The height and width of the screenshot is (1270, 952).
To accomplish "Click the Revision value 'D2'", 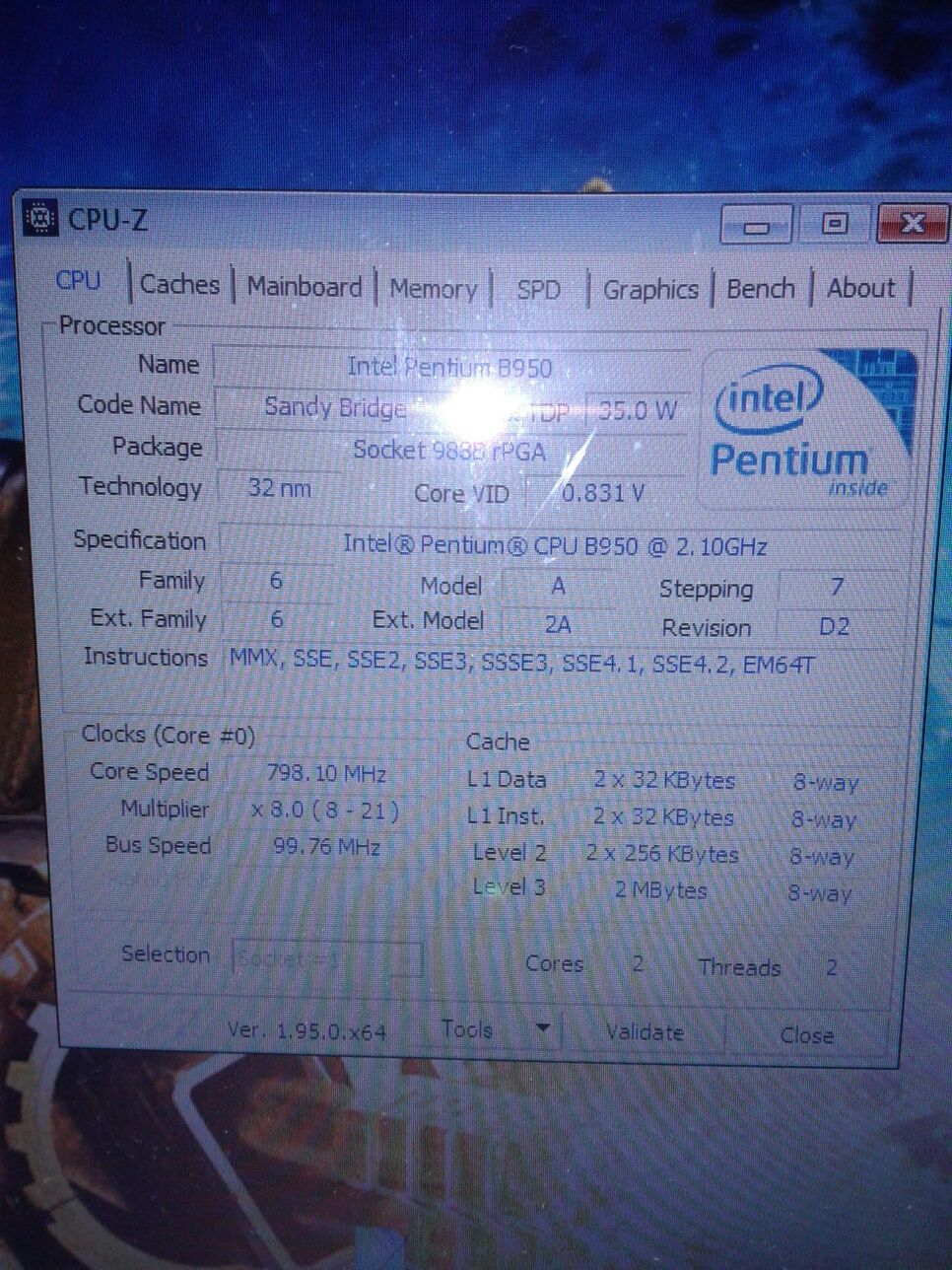I will [x=834, y=627].
